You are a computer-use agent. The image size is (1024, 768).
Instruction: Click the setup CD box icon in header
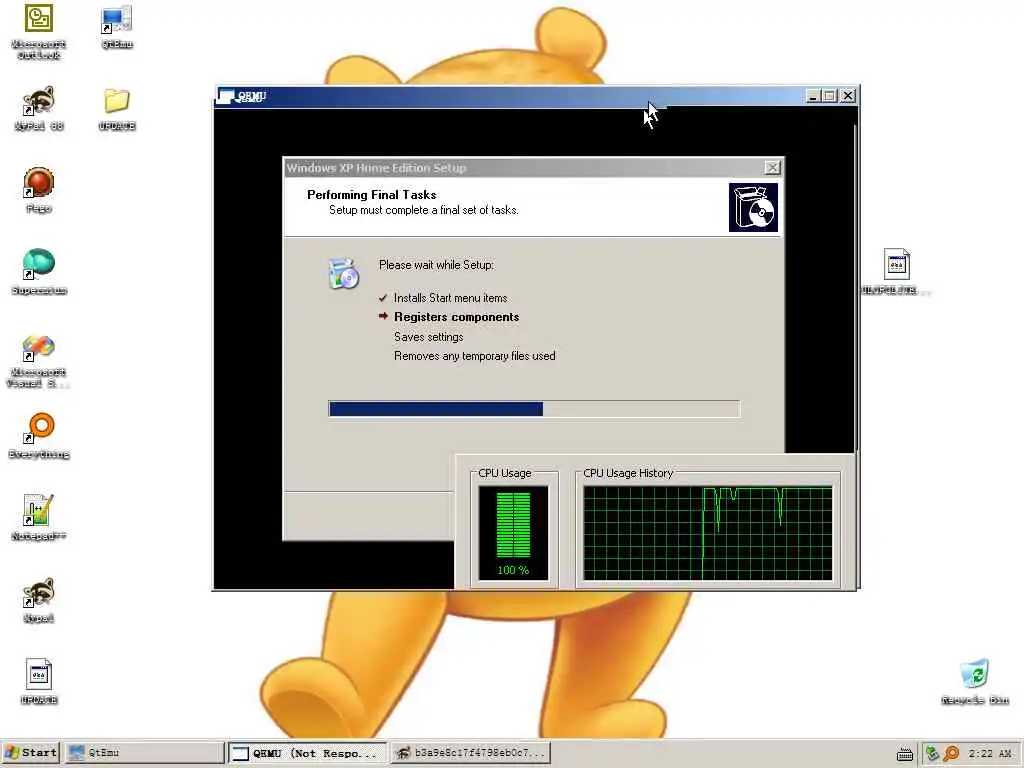coord(753,207)
